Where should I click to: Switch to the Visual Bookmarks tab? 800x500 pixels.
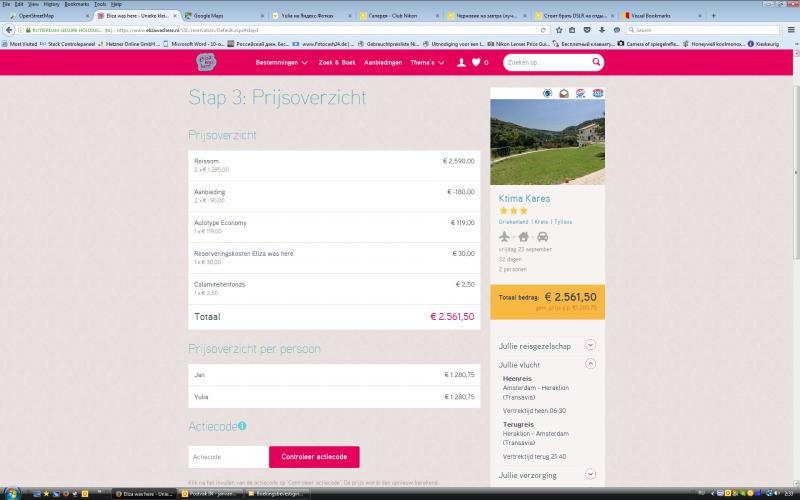coord(662,16)
